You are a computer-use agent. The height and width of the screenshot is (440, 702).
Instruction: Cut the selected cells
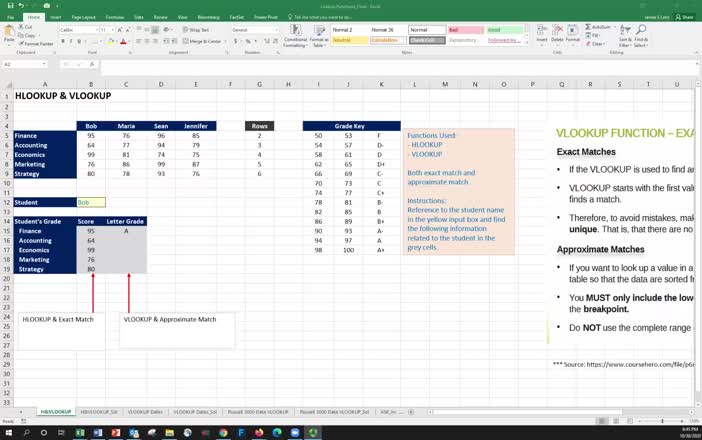(26, 27)
